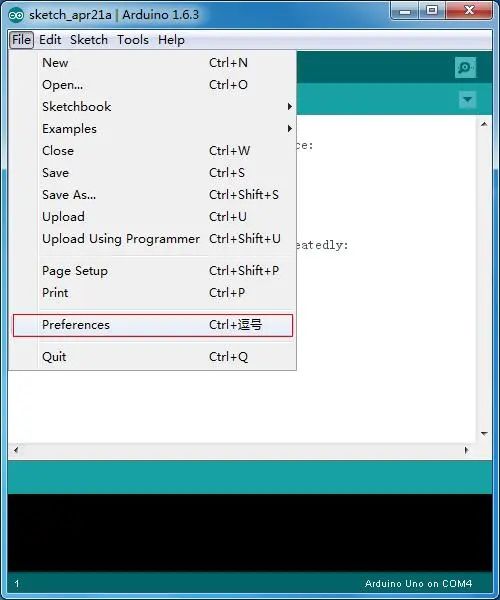The height and width of the screenshot is (600, 500).
Task: Maximize the Arduino window
Action: coord(432,11)
